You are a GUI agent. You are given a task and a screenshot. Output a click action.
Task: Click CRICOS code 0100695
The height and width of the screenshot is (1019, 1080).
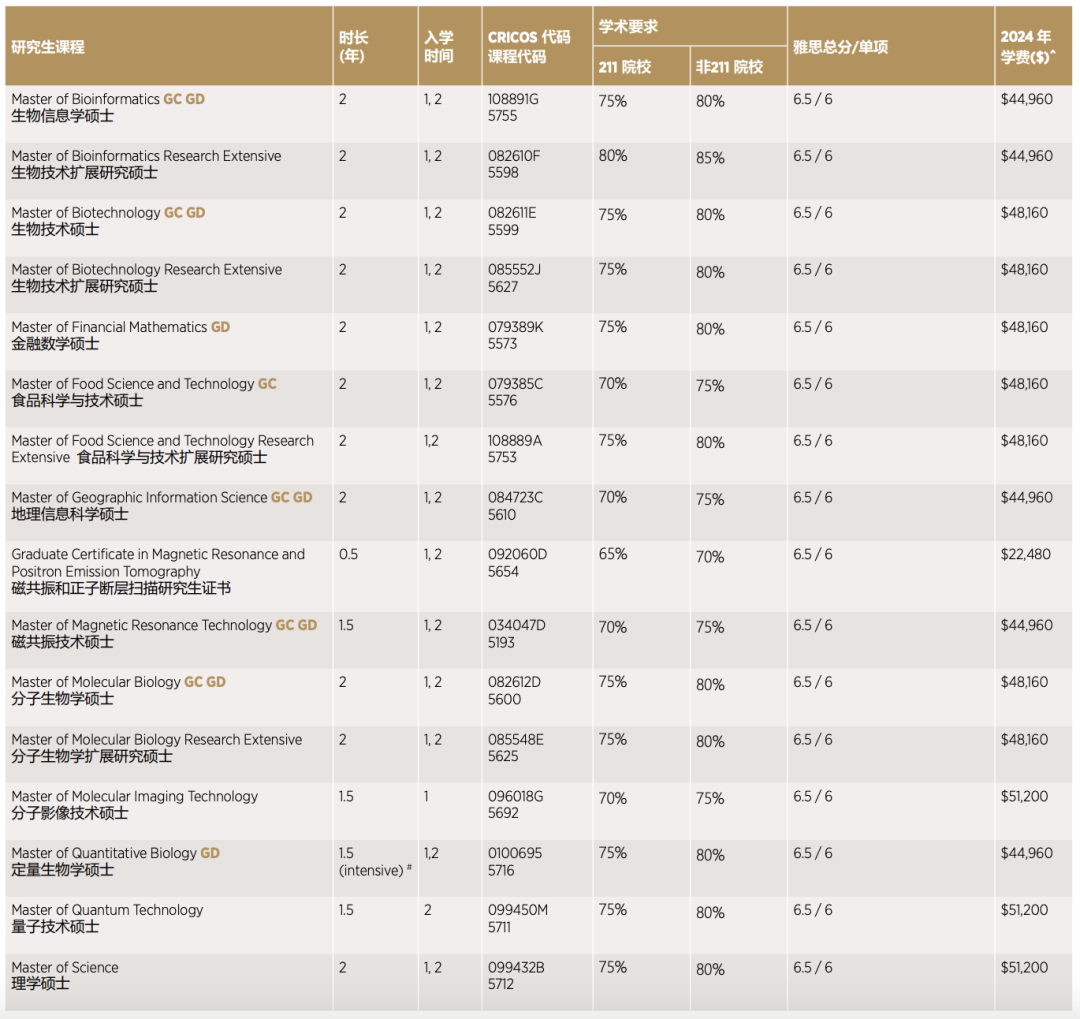click(515, 853)
